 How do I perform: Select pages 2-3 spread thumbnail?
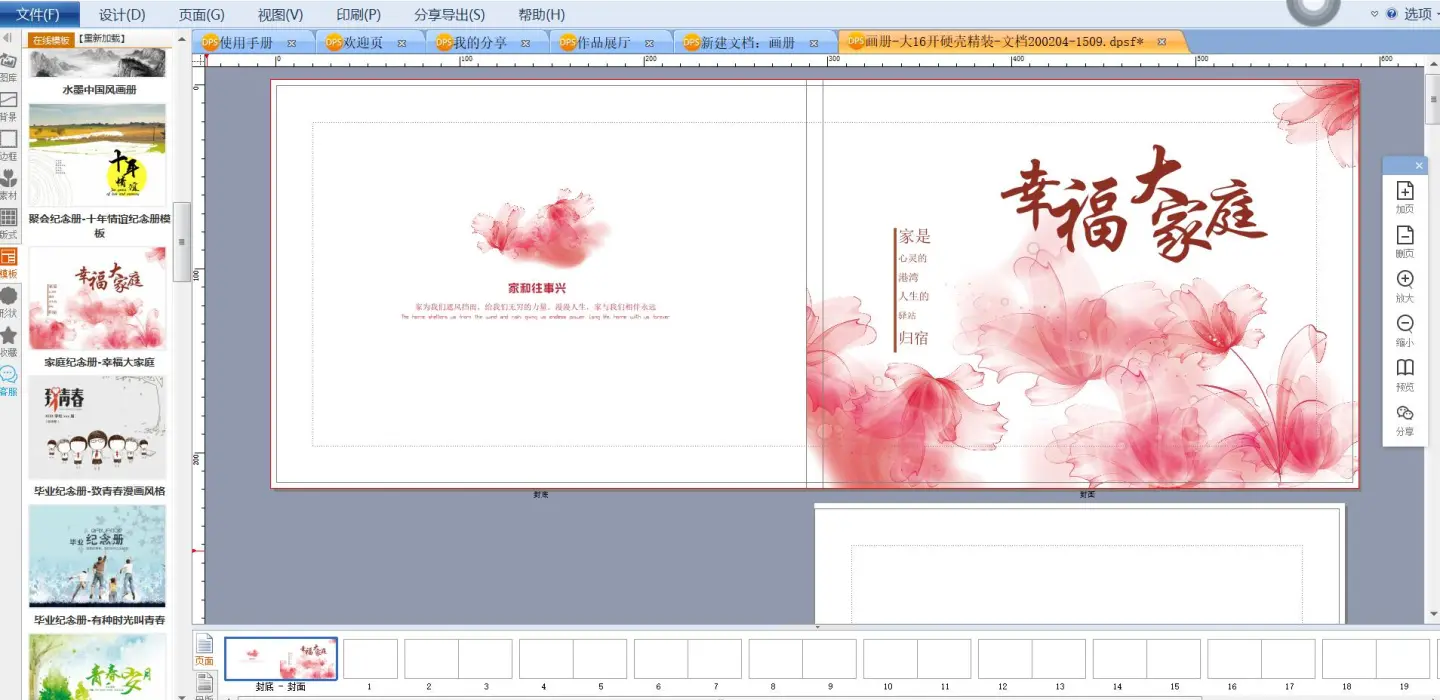[458, 659]
